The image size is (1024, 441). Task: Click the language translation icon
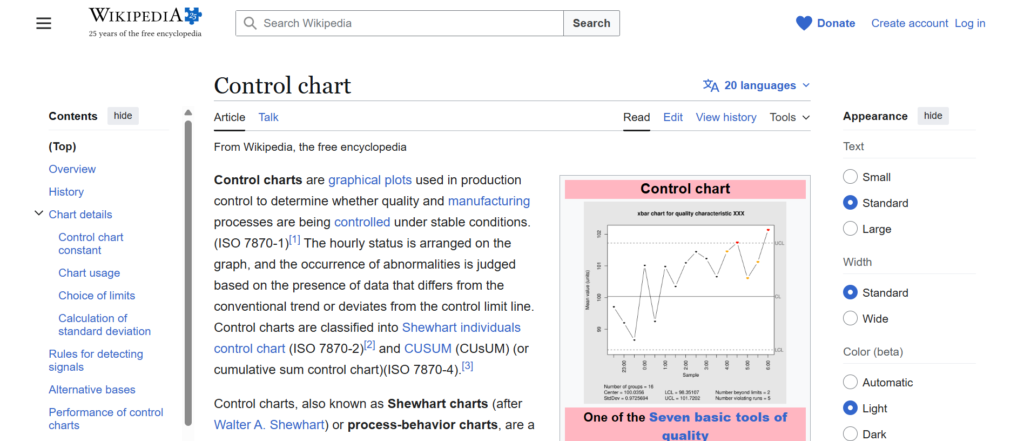pos(711,86)
